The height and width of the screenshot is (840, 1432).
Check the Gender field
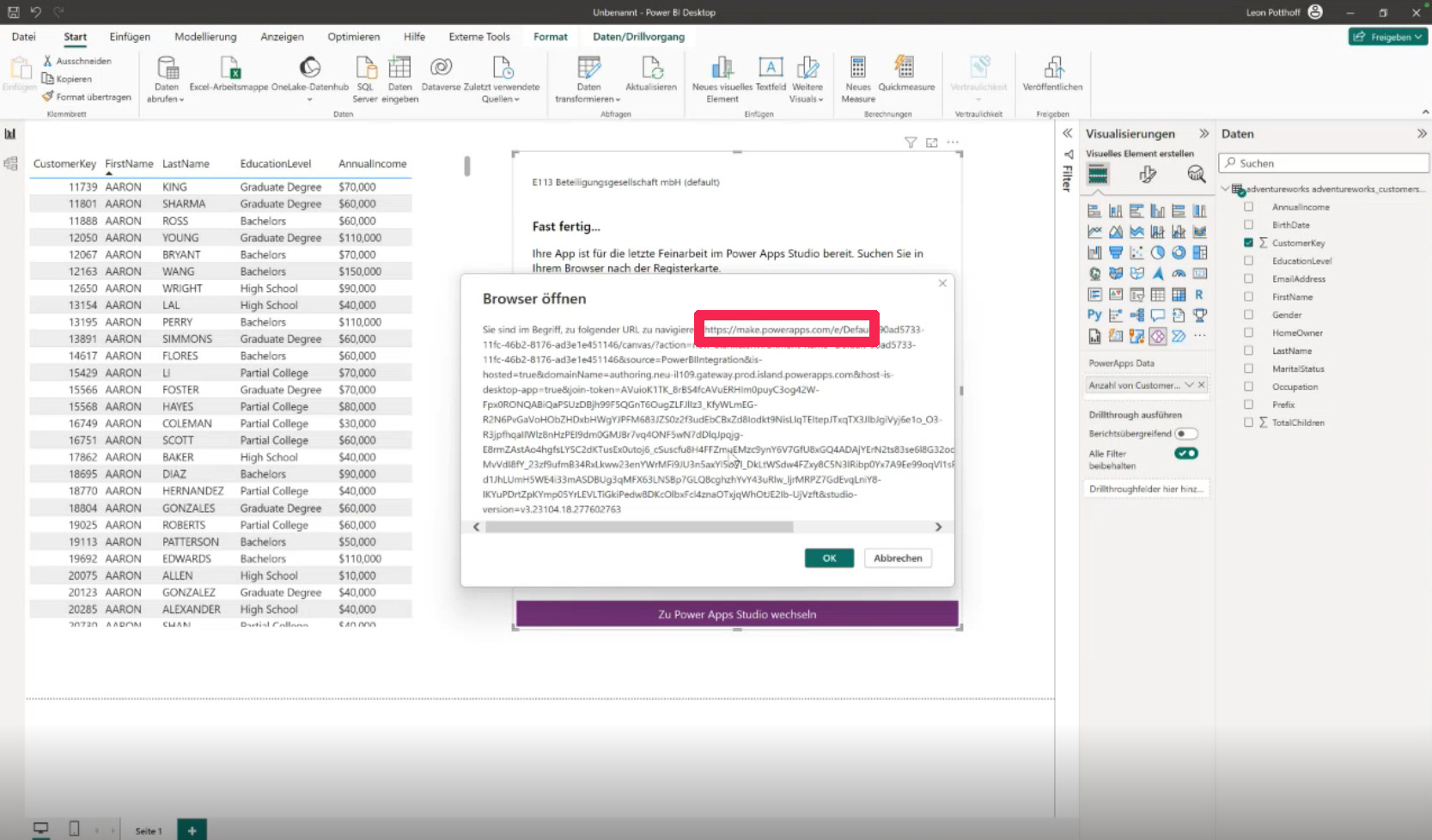tap(1249, 315)
